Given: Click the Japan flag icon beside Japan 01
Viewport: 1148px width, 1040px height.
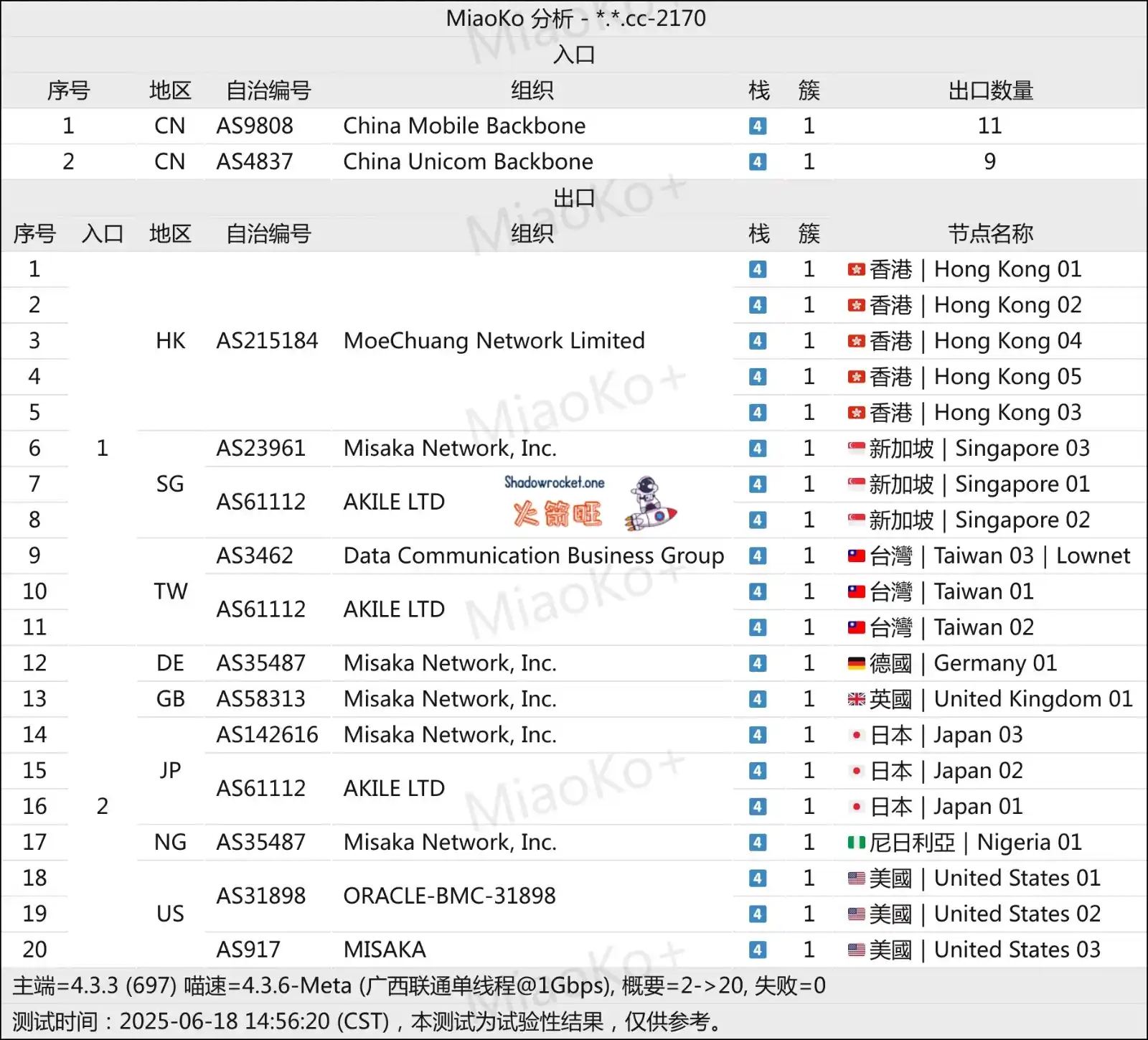Looking at the screenshot, I should click(856, 807).
